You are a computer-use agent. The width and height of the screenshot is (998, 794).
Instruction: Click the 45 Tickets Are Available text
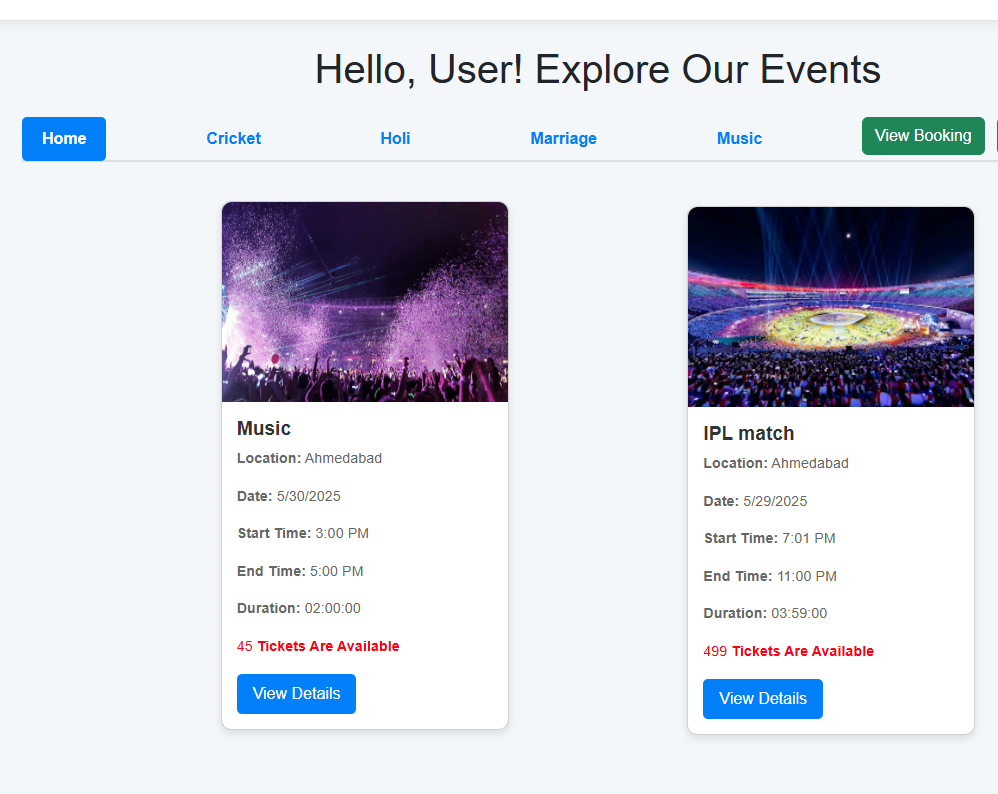(318, 646)
